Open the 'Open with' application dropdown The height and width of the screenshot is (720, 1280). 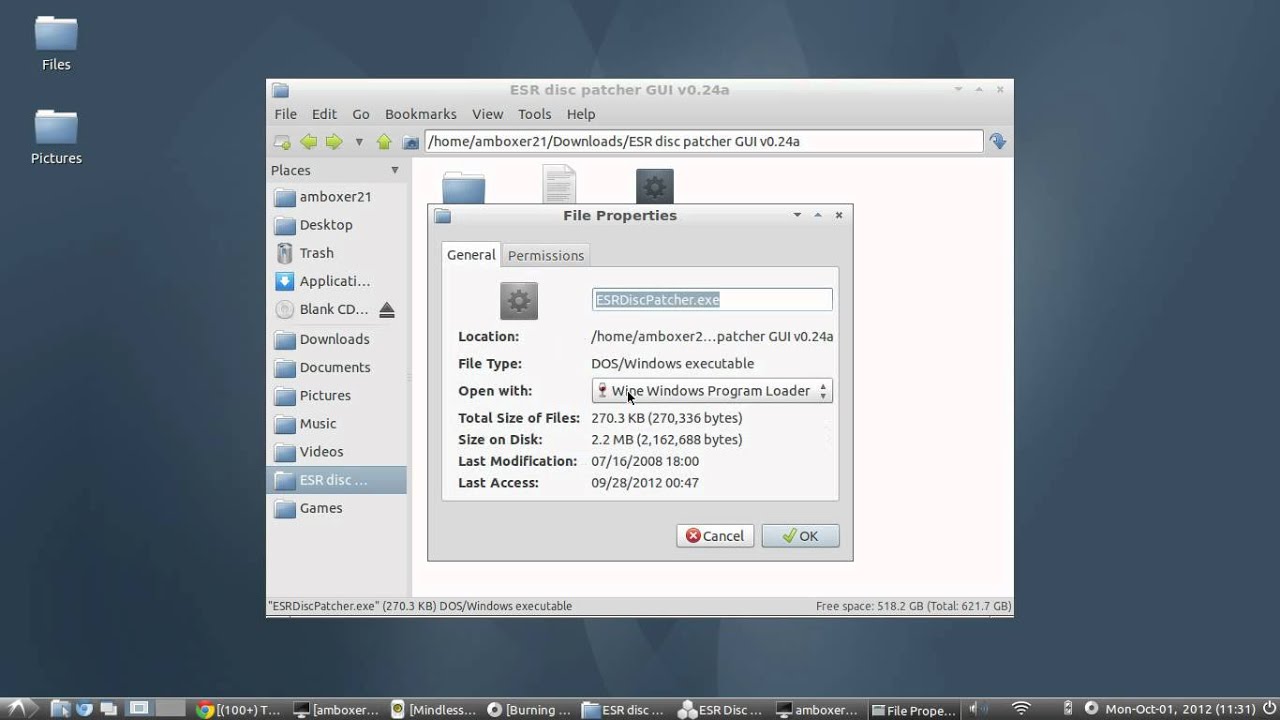pos(712,391)
